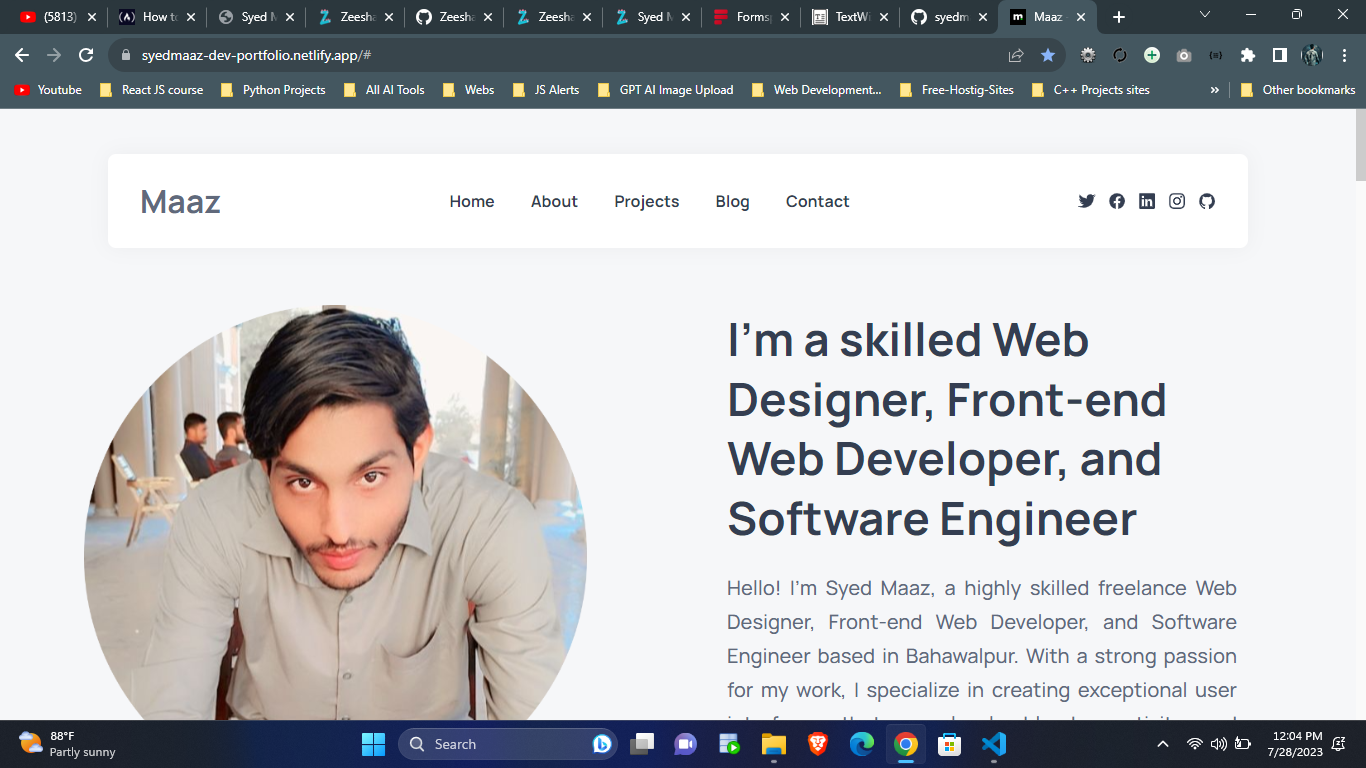
Task: Open the Youtube bookmark
Action: (48, 90)
